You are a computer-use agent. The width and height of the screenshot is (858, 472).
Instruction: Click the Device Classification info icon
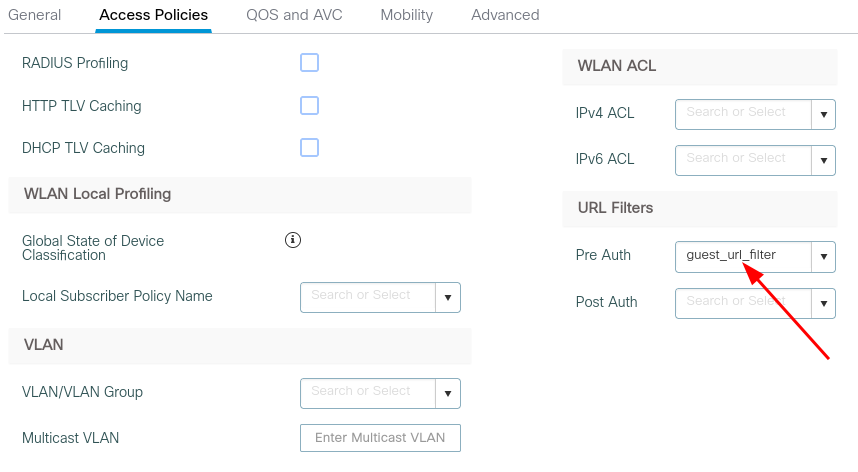(x=293, y=240)
